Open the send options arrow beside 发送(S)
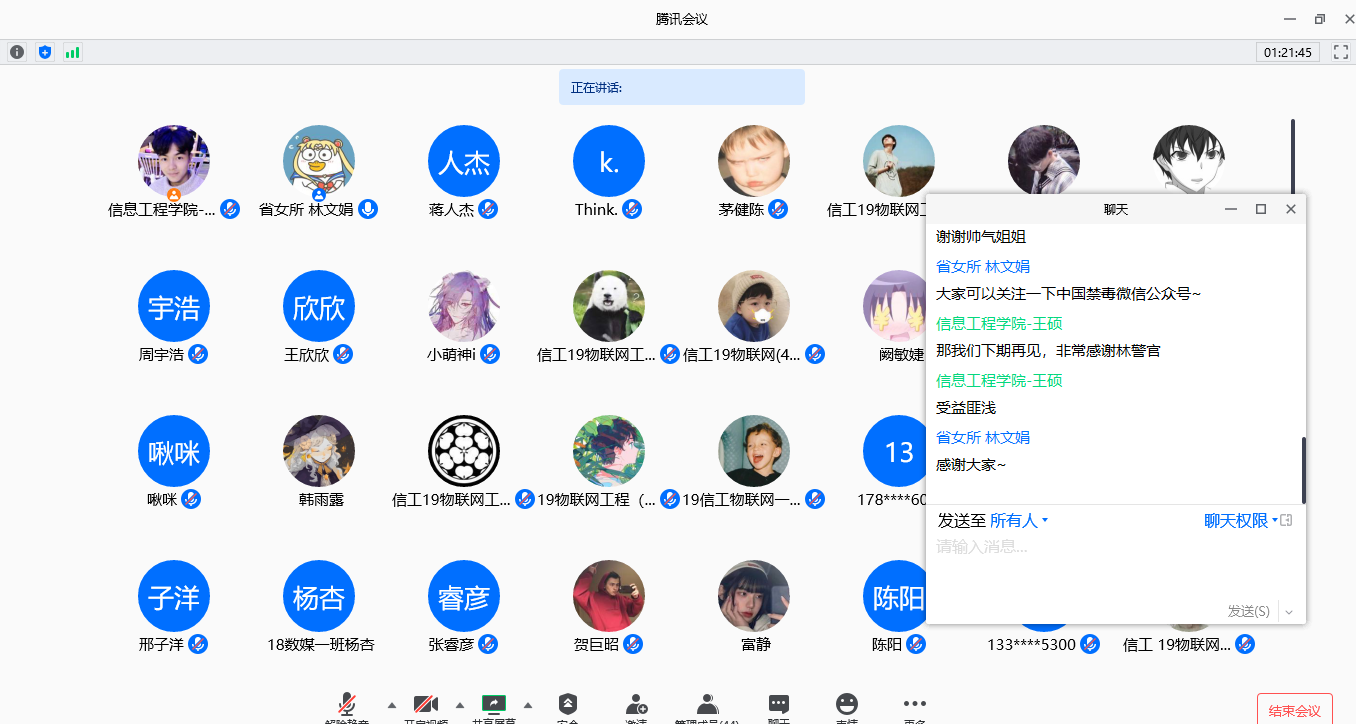The width and height of the screenshot is (1356, 724). 1289,612
